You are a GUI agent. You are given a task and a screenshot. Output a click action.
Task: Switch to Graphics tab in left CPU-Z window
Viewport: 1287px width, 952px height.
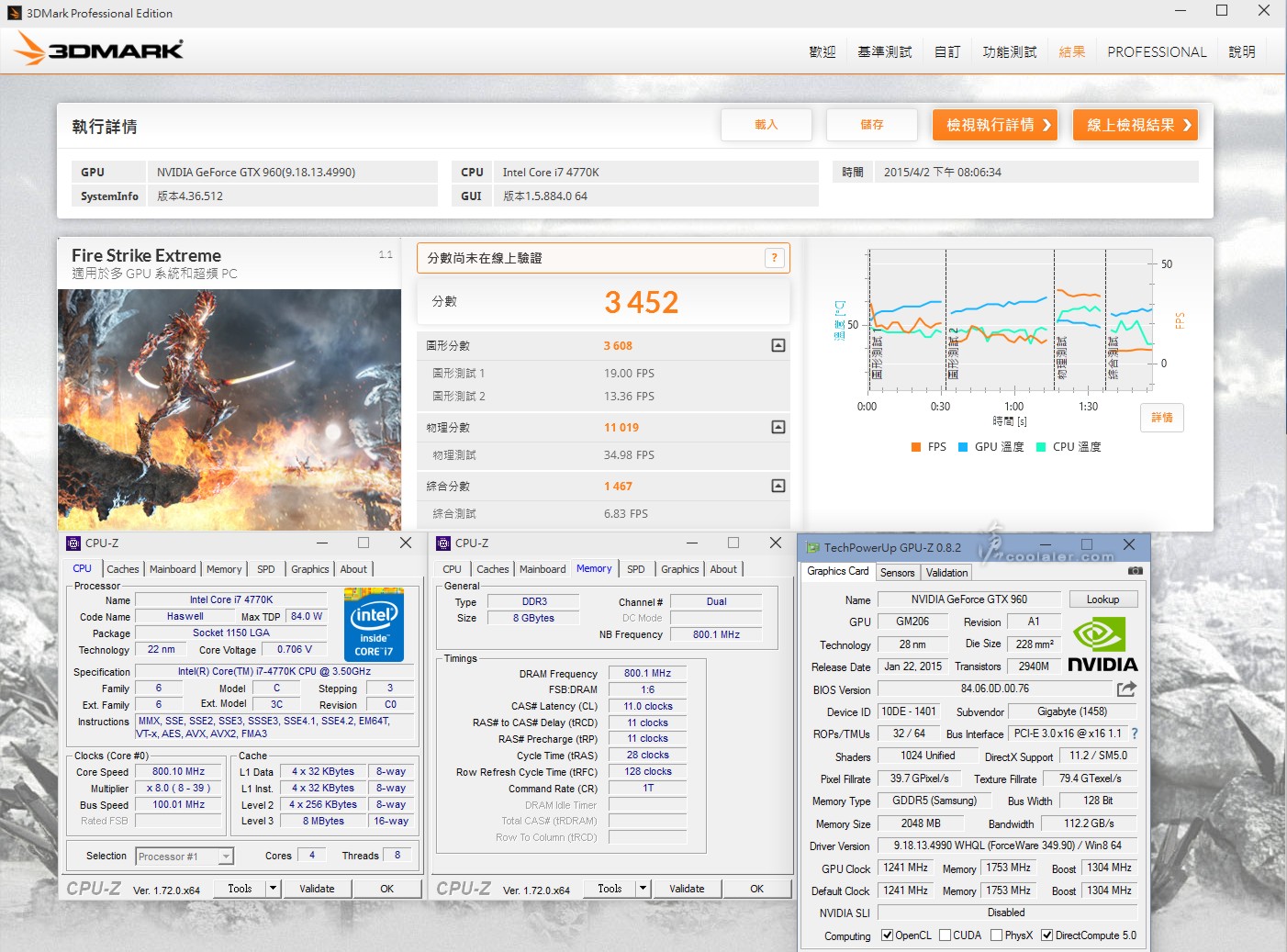pos(310,569)
